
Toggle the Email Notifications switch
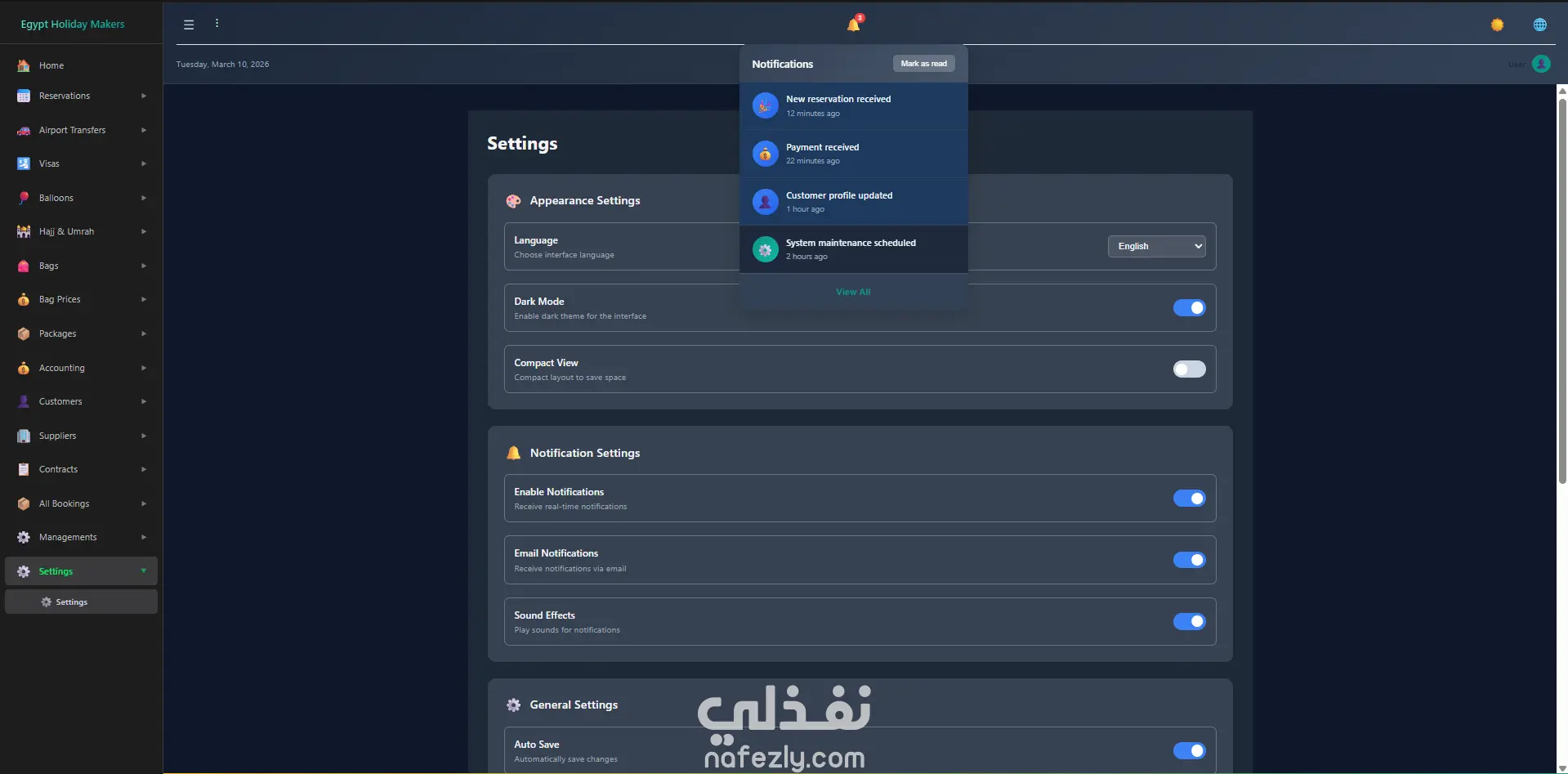pos(1189,560)
